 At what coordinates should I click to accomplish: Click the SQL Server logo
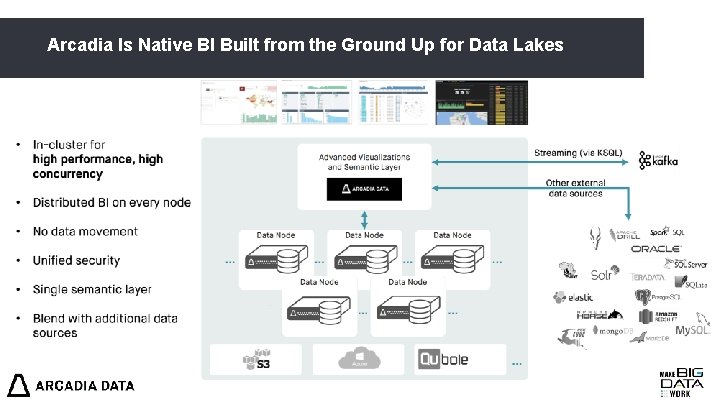[x=686, y=264]
